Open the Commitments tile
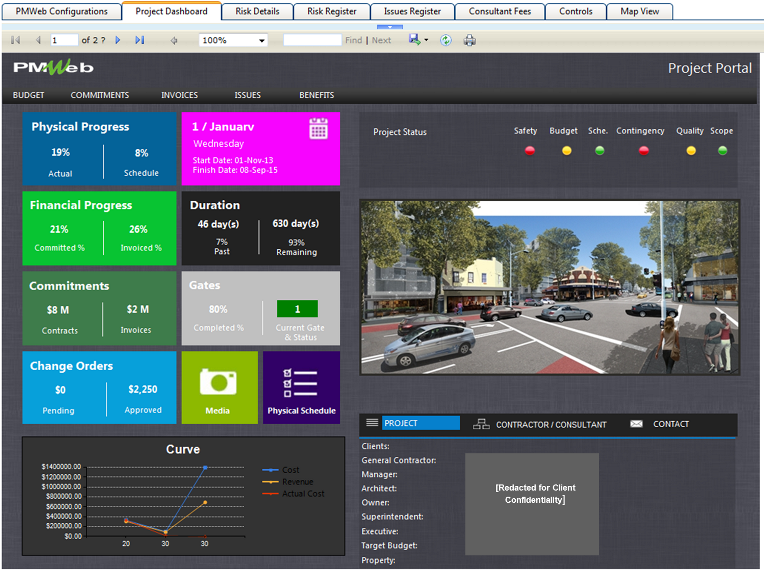This screenshot has width=764, height=574. click(x=99, y=308)
